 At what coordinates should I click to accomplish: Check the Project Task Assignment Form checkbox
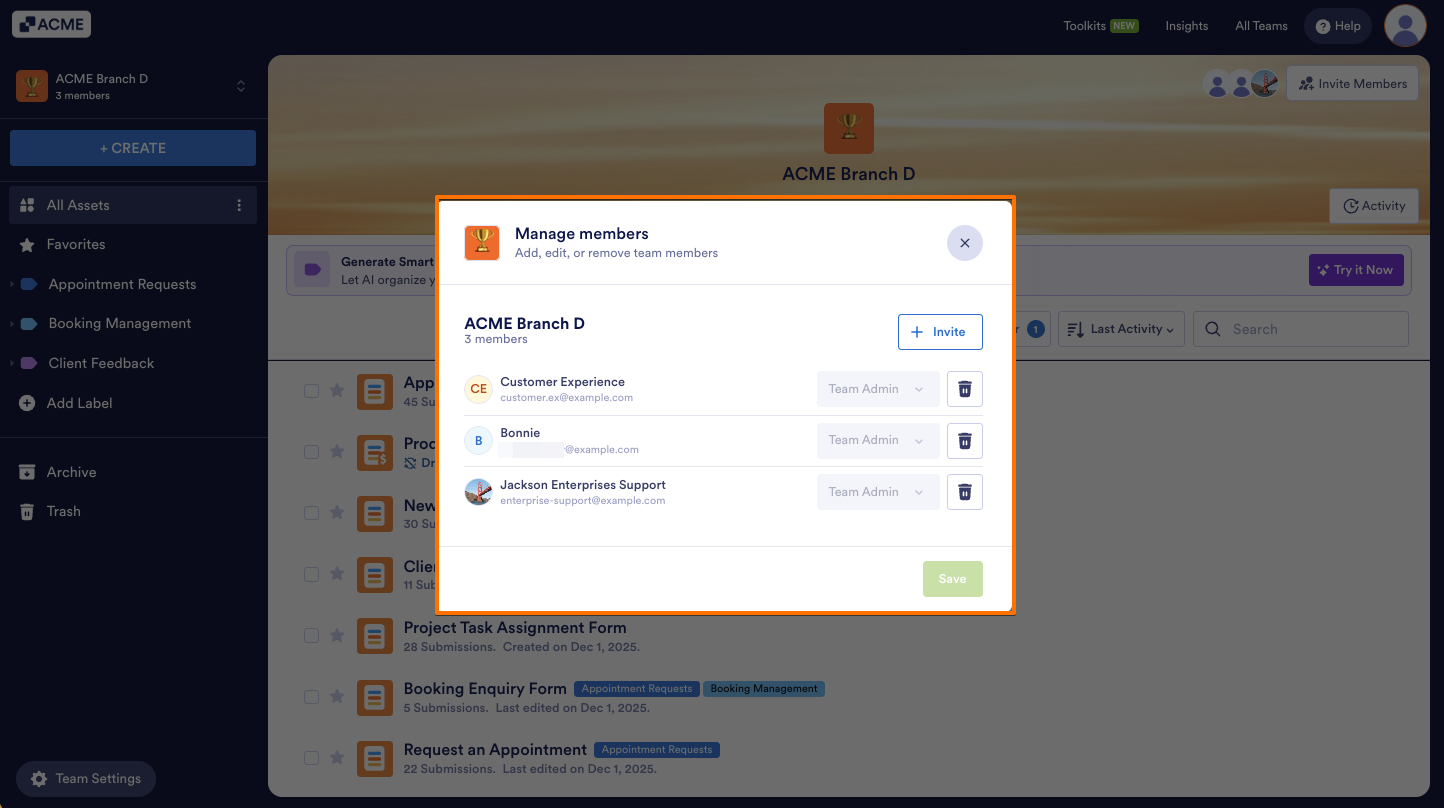click(x=312, y=636)
